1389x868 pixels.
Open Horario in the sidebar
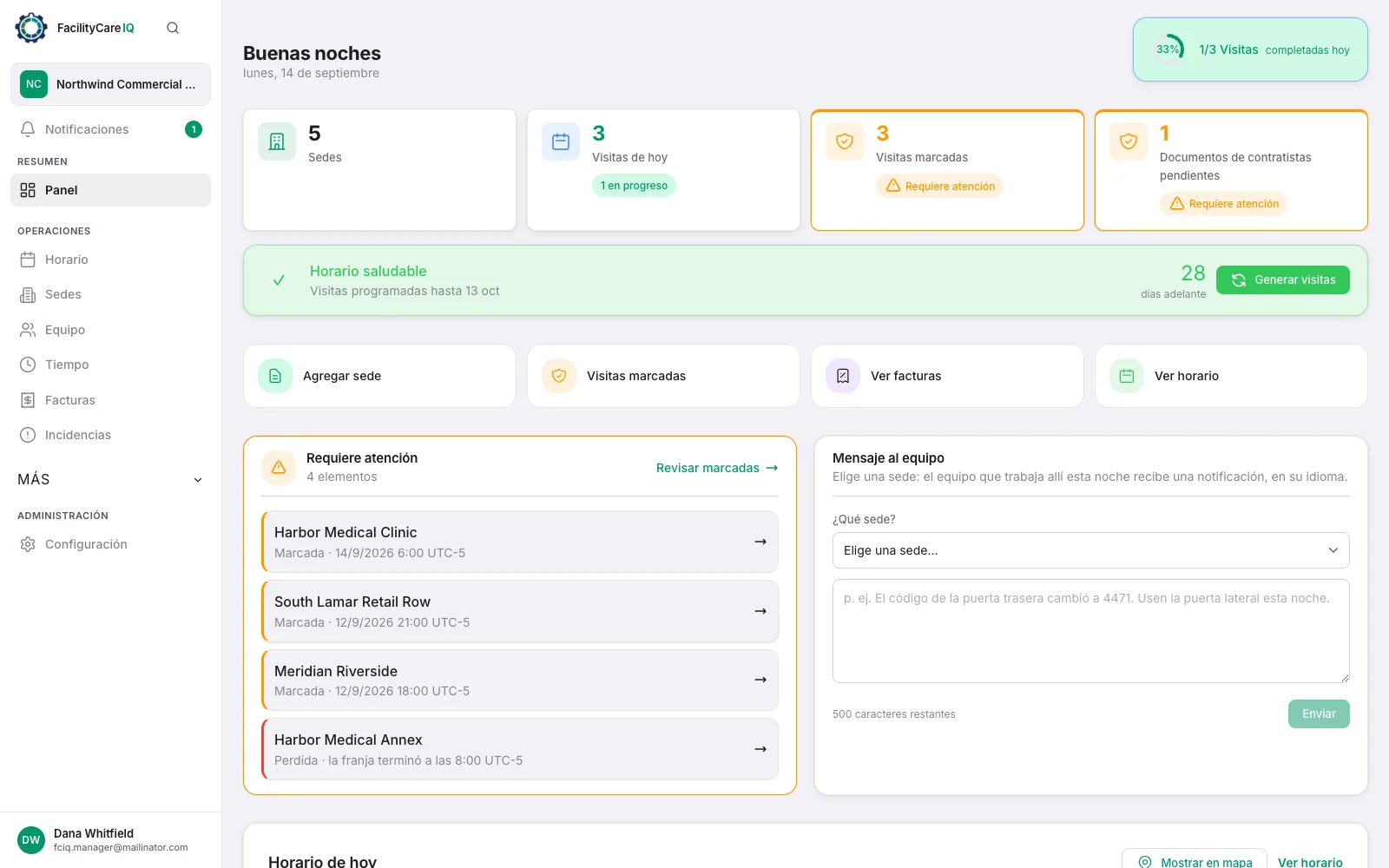(110, 260)
